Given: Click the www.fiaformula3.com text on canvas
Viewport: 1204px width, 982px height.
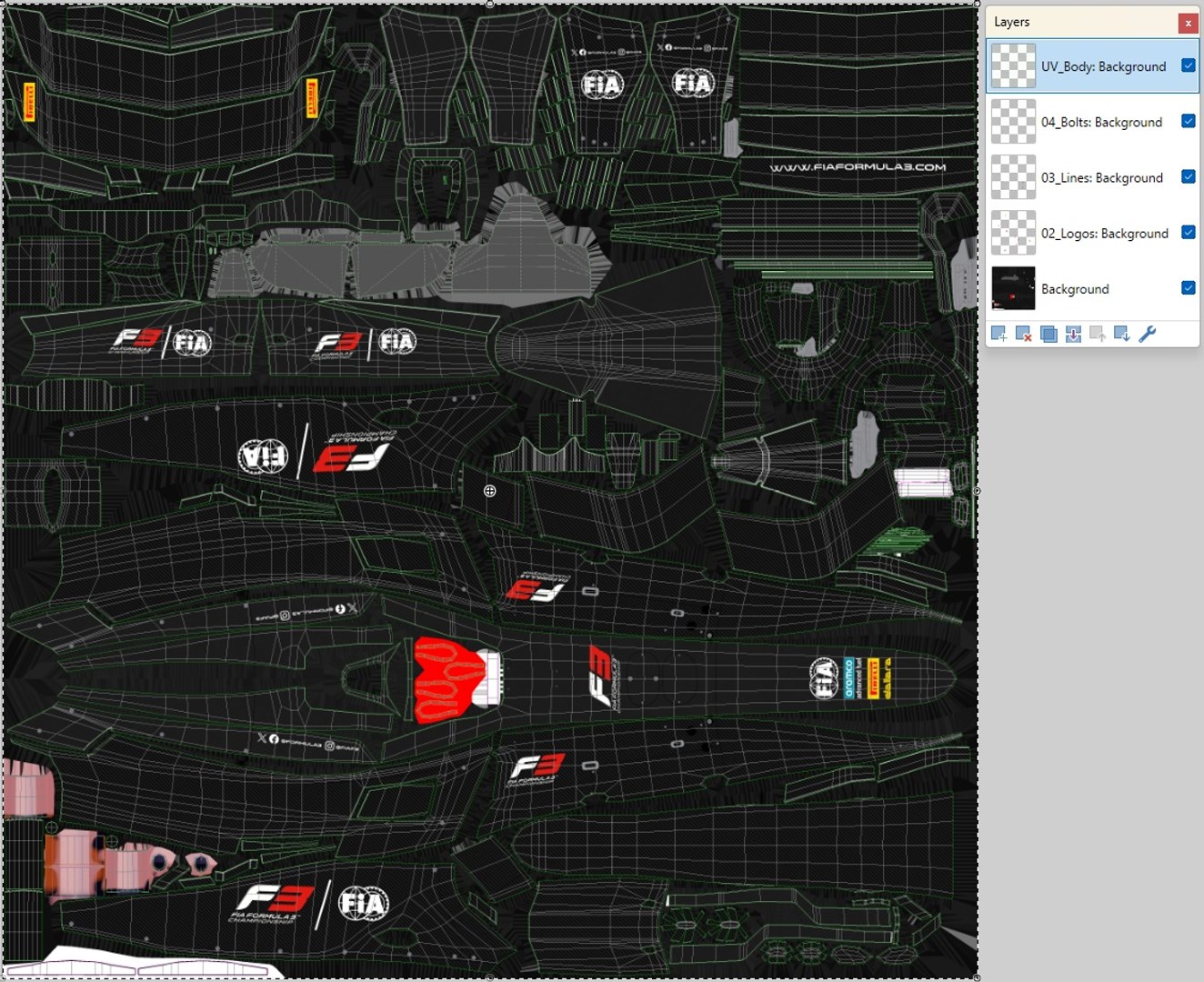Looking at the screenshot, I should [858, 167].
